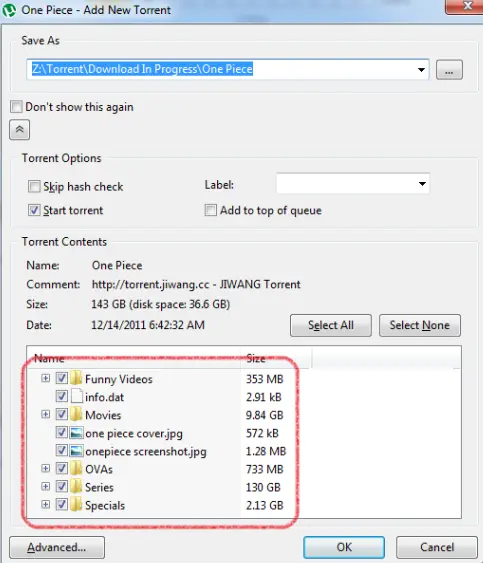Click the torrent.jiwang.cc comment text
The image size is (483, 563).
(196, 284)
